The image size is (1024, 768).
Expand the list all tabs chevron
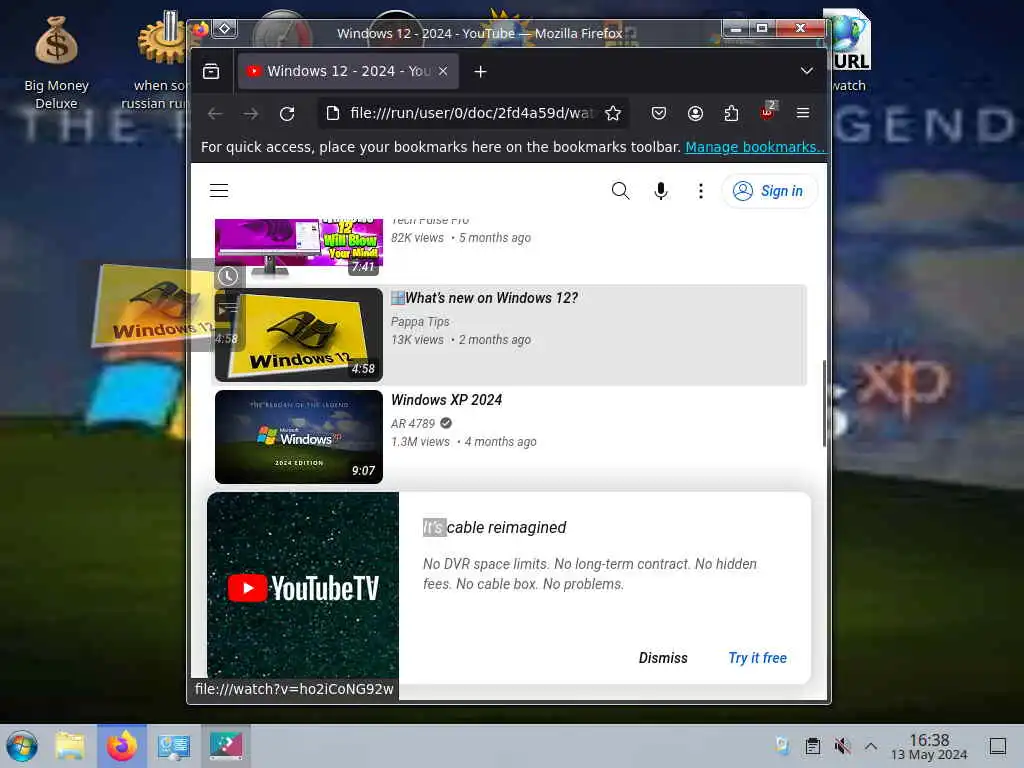(807, 71)
